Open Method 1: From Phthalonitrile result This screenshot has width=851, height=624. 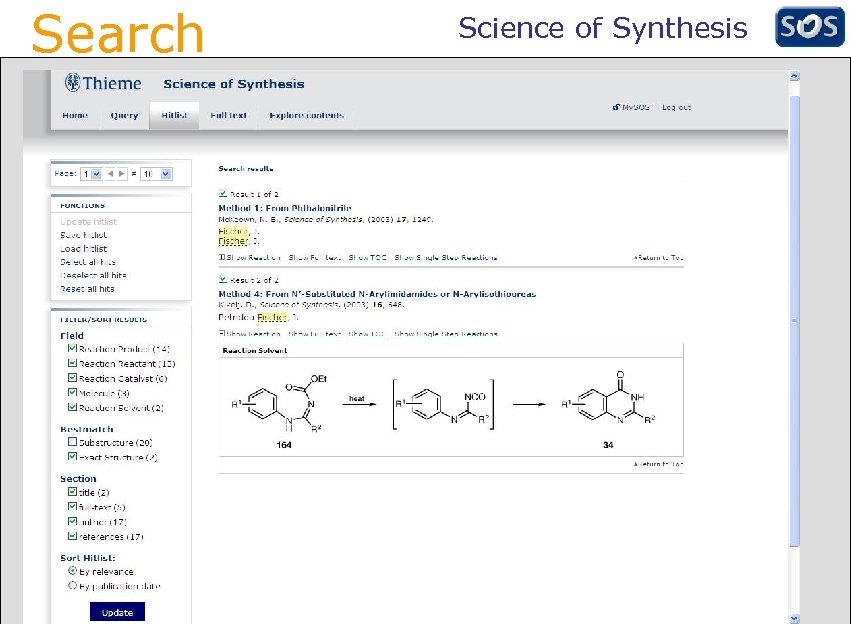pyautogui.click(x=285, y=208)
